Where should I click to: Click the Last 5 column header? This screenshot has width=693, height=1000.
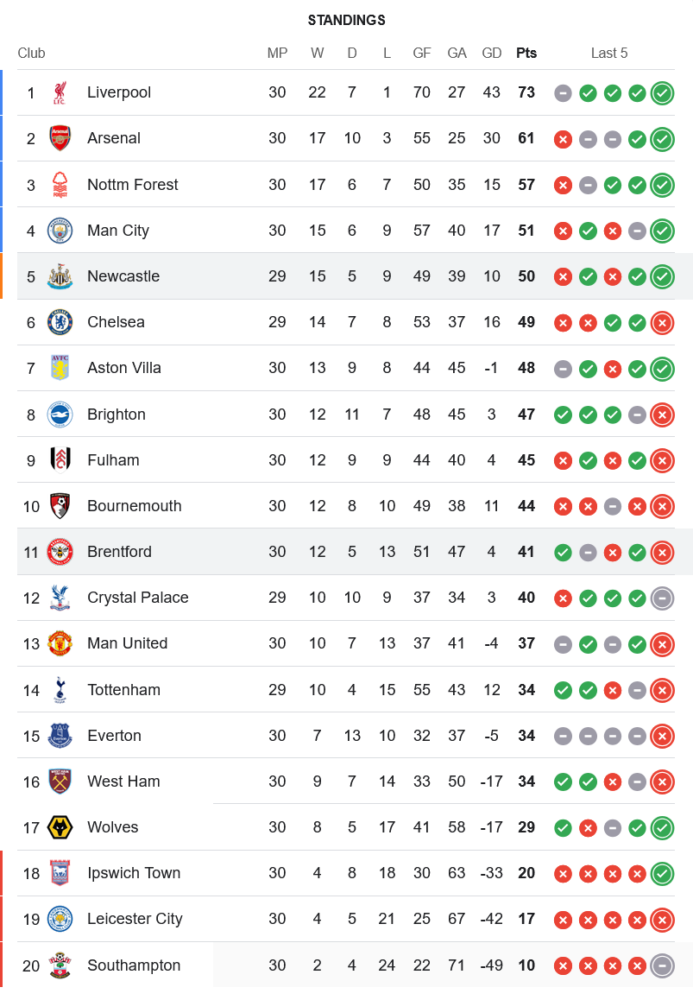(x=609, y=53)
